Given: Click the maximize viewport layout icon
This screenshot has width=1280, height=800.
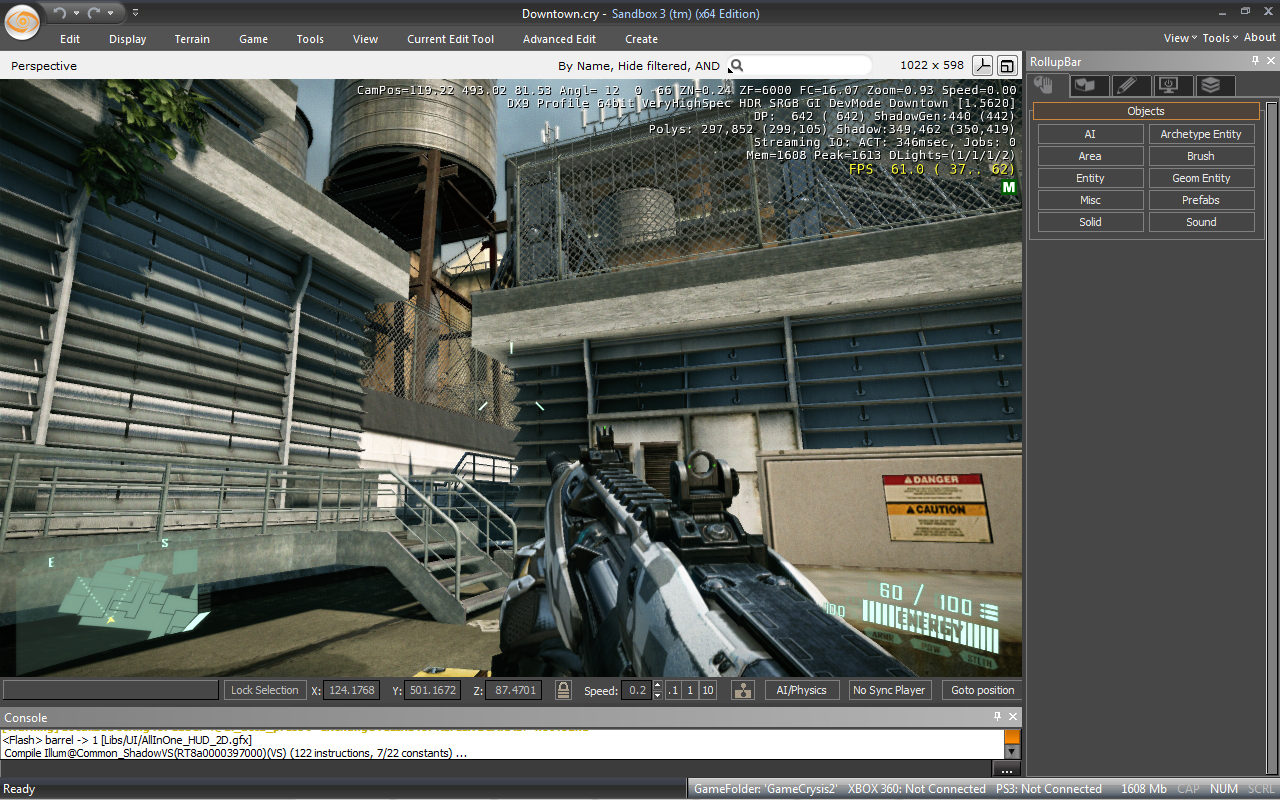Looking at the screenshot, I should tap(1007, 66).
